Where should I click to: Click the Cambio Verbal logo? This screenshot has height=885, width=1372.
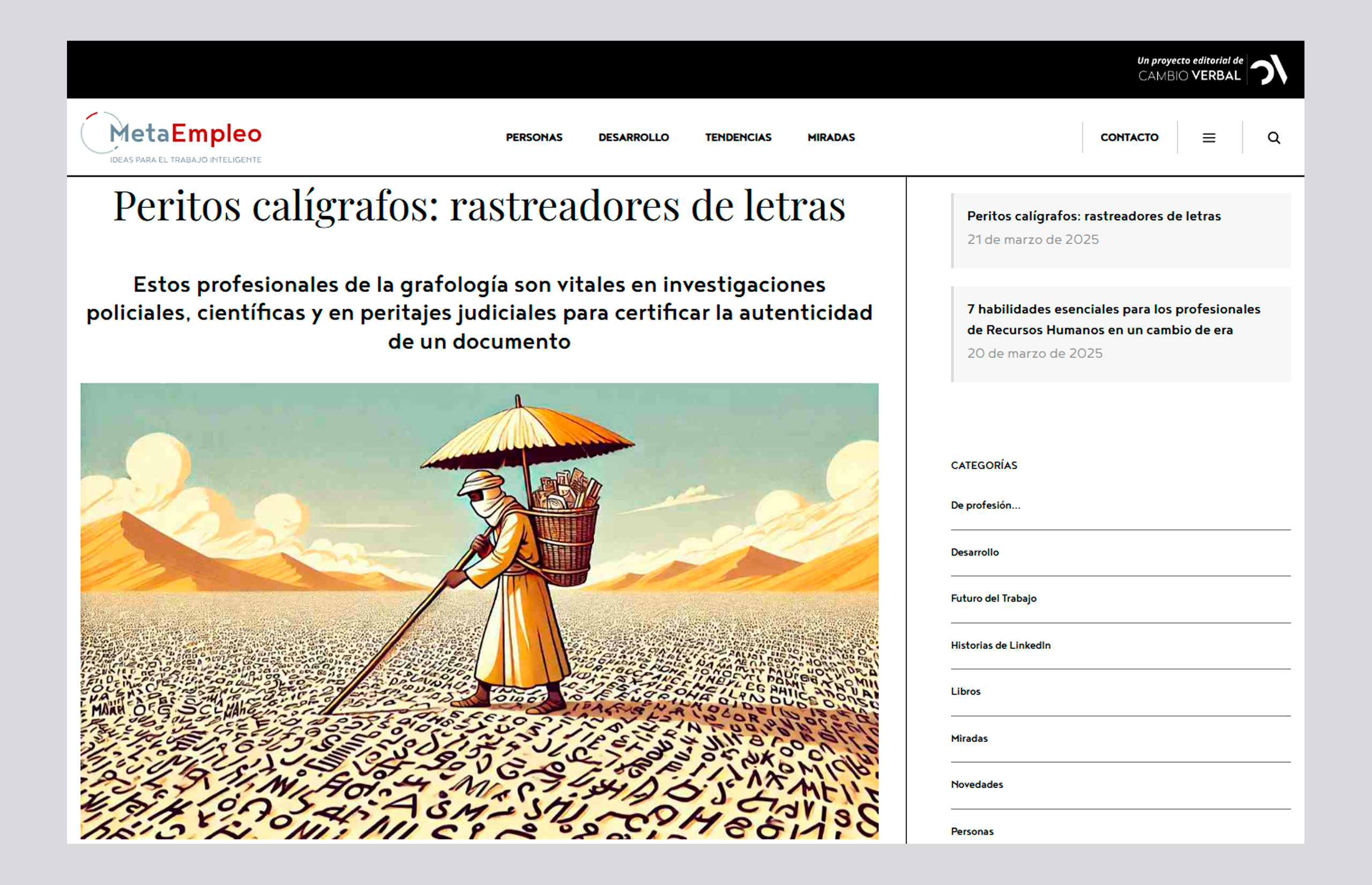[x=1212, y=70]
